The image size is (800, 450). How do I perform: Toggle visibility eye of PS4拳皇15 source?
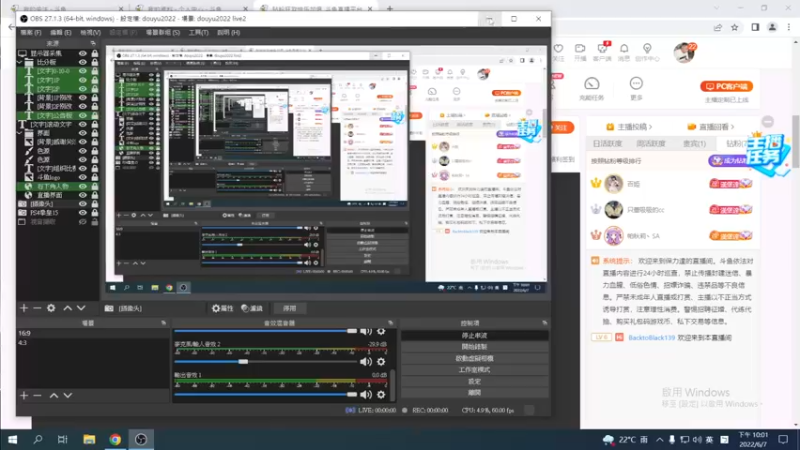[x=83, y=213]
